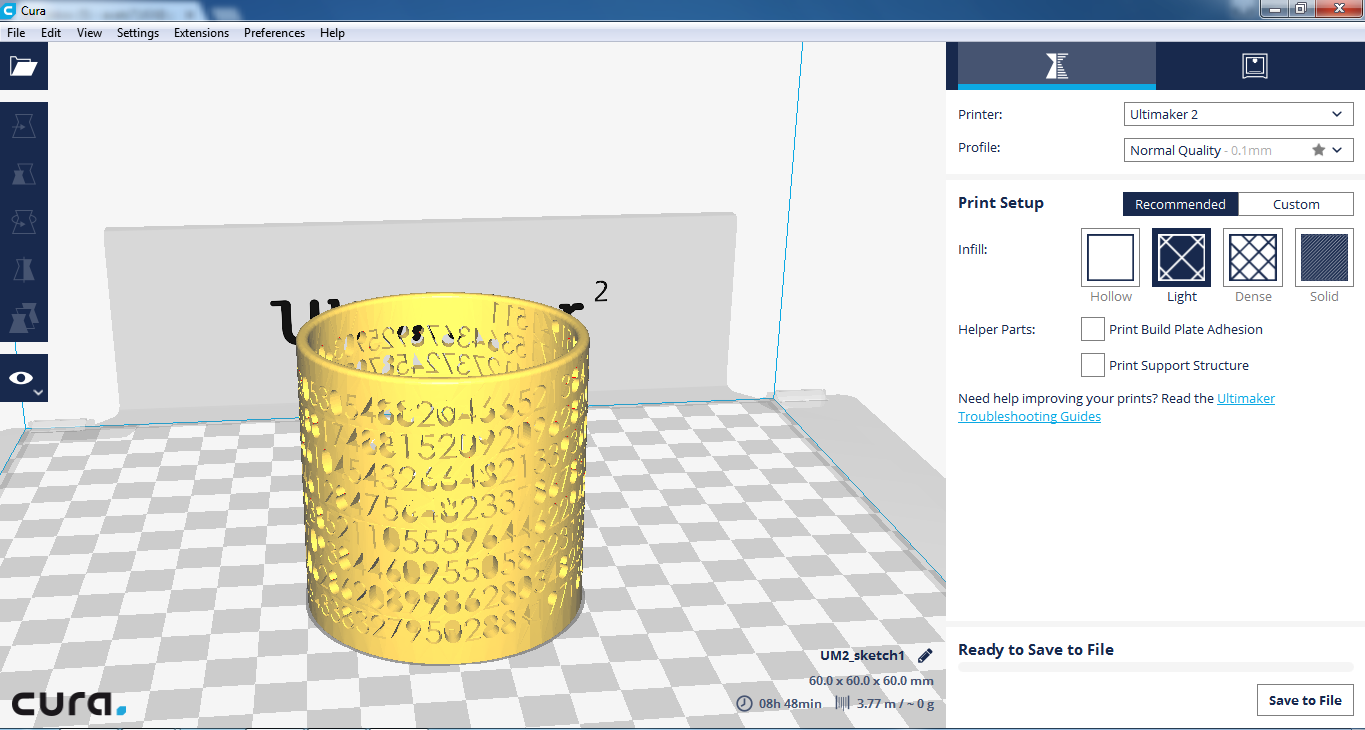
Task: Choose Light infill
Action: click(x=1182, y=257)
